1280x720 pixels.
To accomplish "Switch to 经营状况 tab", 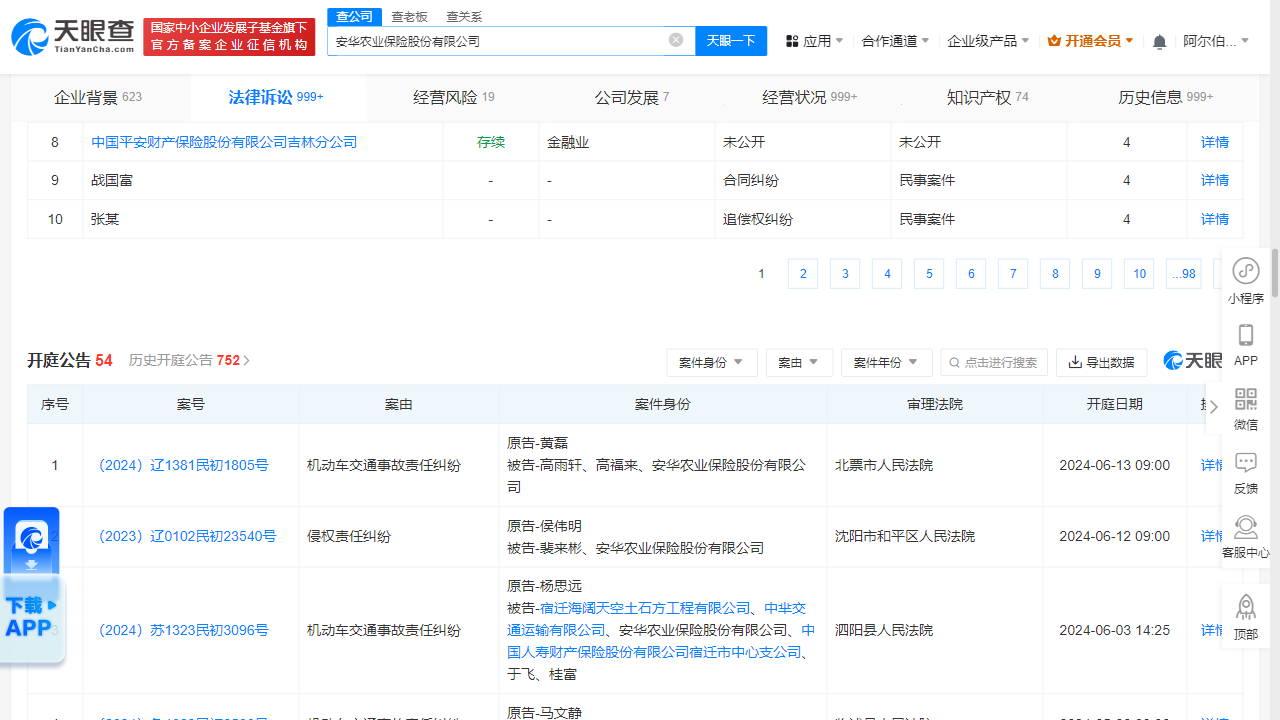I will 810,97.
